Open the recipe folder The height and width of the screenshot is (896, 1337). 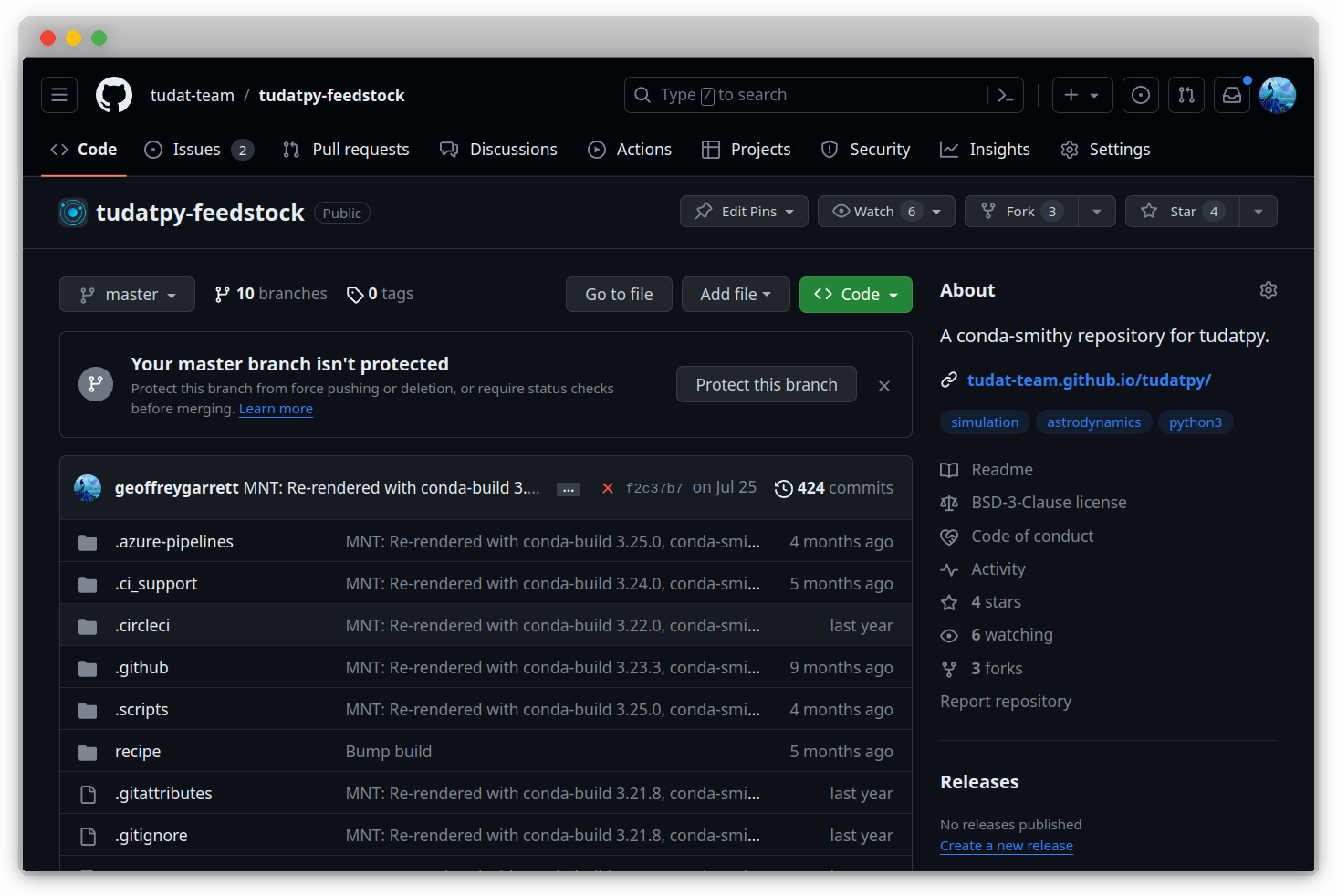pos(138,752)
